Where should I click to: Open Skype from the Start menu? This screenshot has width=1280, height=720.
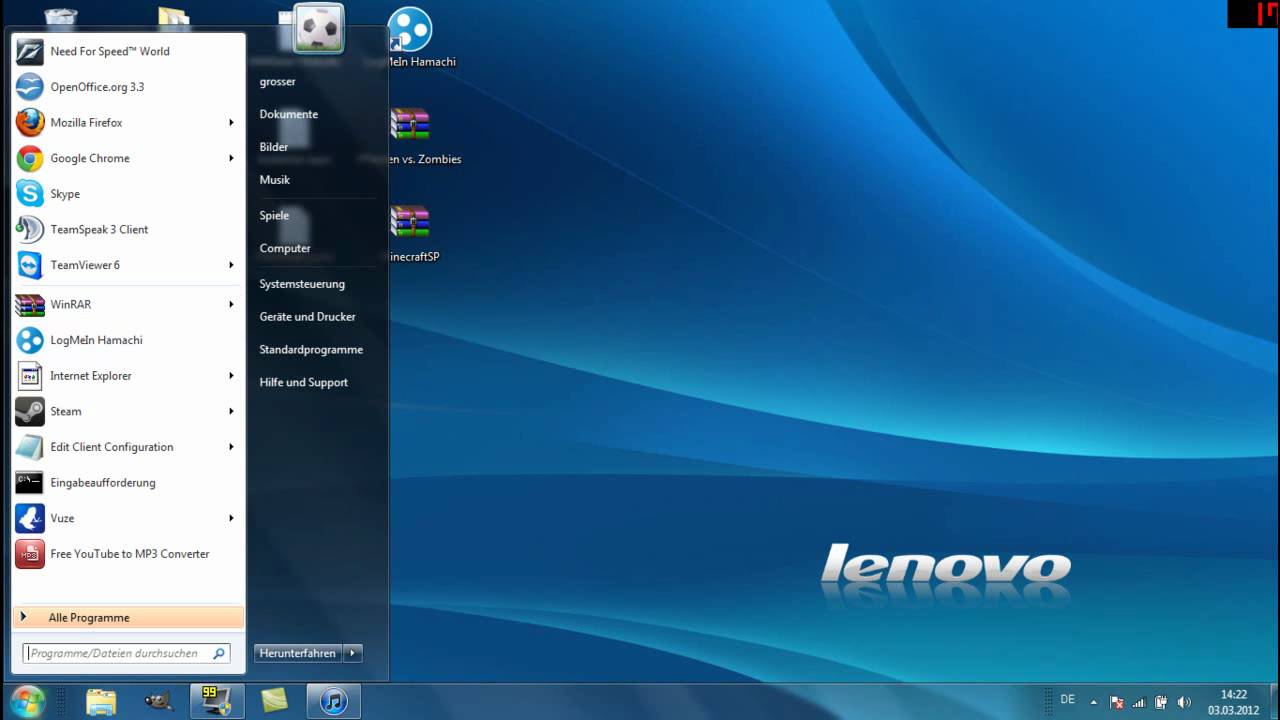click(128, 194)
